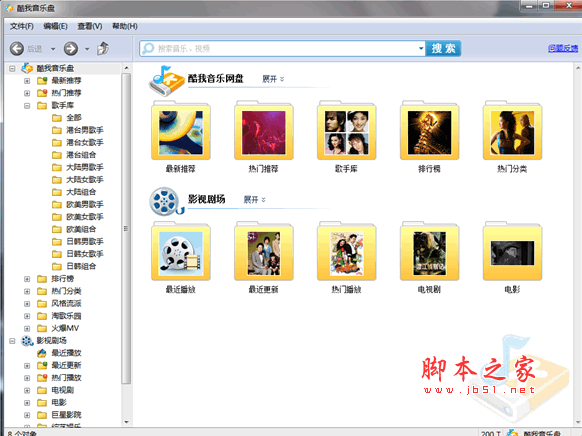
Task: Open the 最新推荐 folder thumbnail
Action: [x=181, y=131]
